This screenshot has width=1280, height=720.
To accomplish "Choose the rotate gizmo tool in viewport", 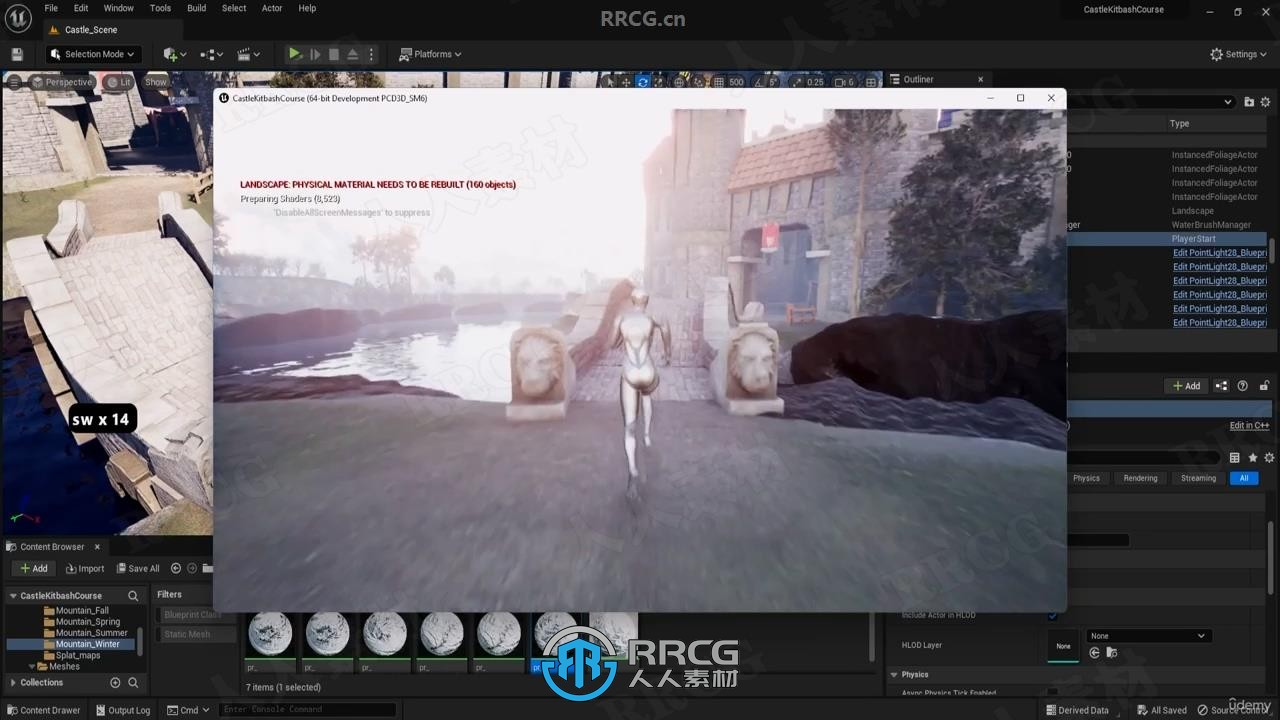I will point(643,82).
